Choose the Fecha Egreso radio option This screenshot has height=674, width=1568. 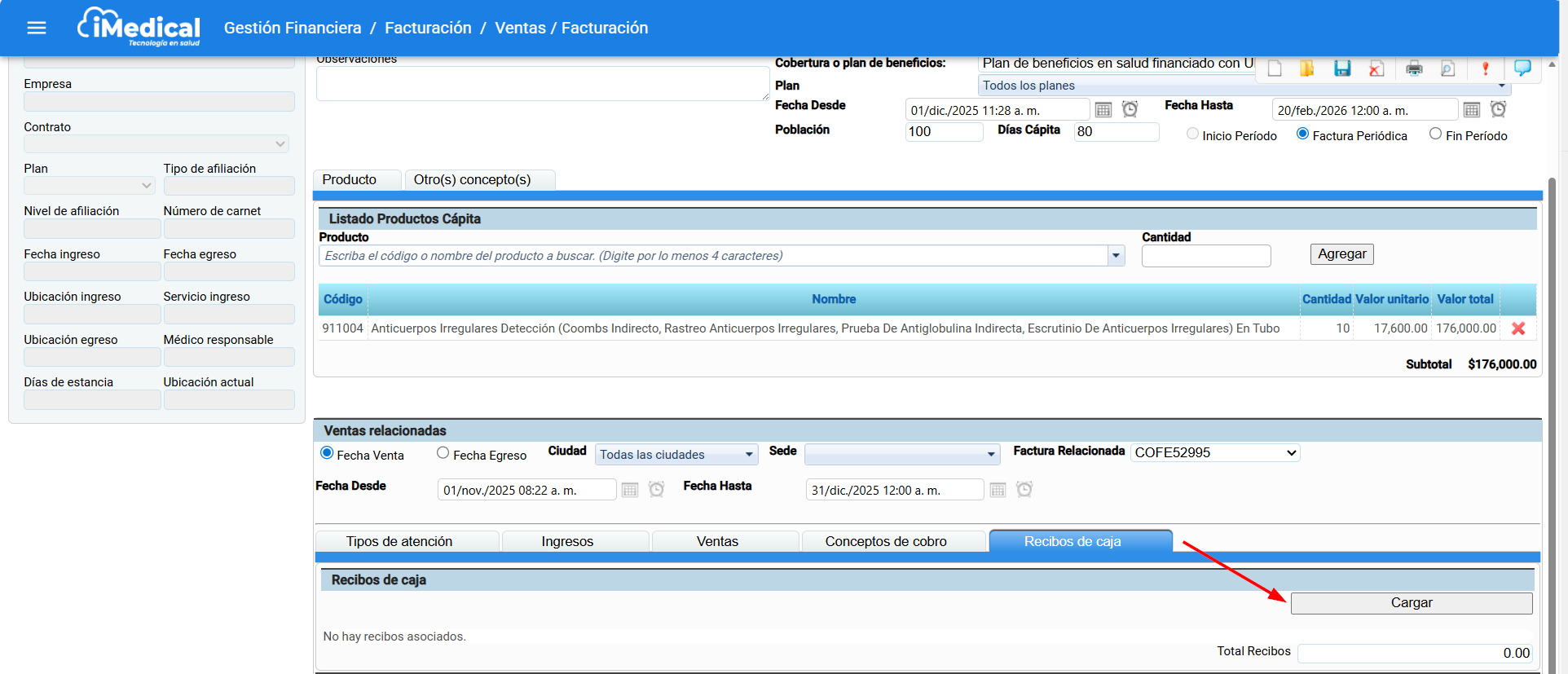[443, 453]
